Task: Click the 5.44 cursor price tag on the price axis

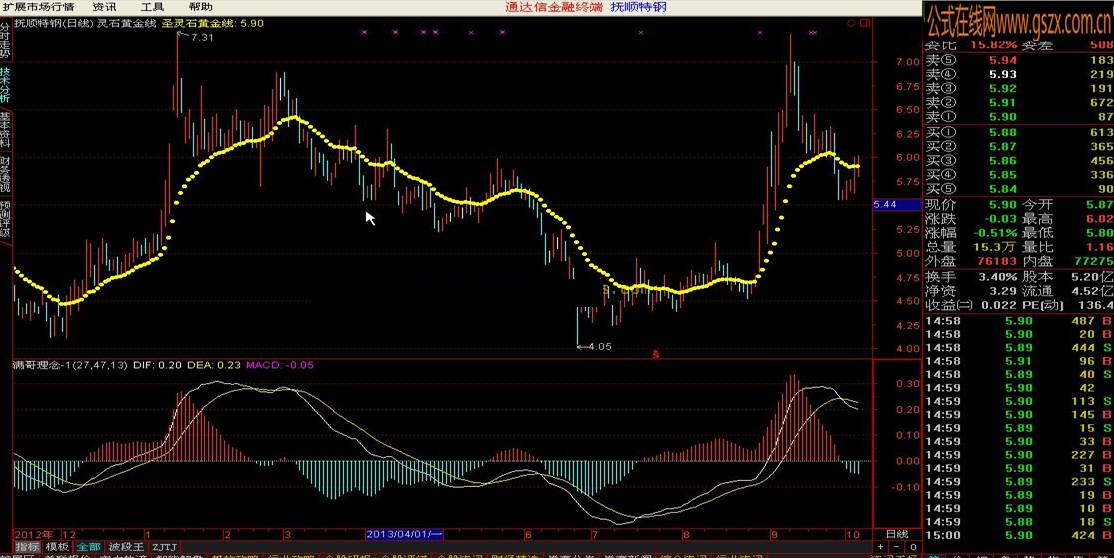Action: [x=897, y=205]
